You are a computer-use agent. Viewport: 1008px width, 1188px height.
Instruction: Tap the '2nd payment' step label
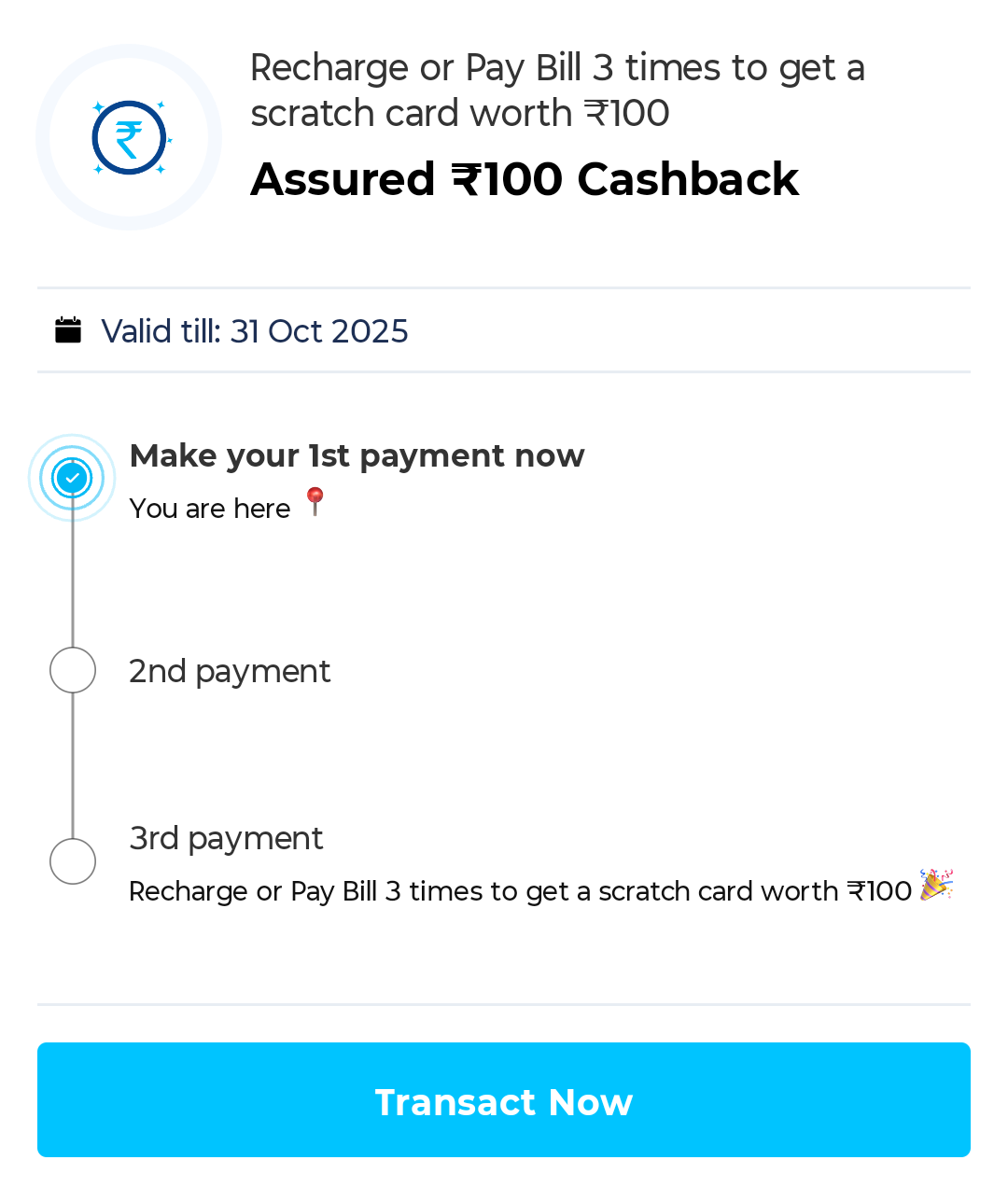(230, 671)
